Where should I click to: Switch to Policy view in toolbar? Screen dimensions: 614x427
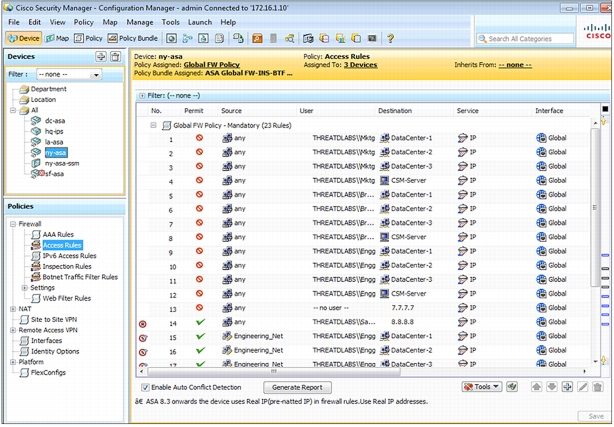point(88,38)
